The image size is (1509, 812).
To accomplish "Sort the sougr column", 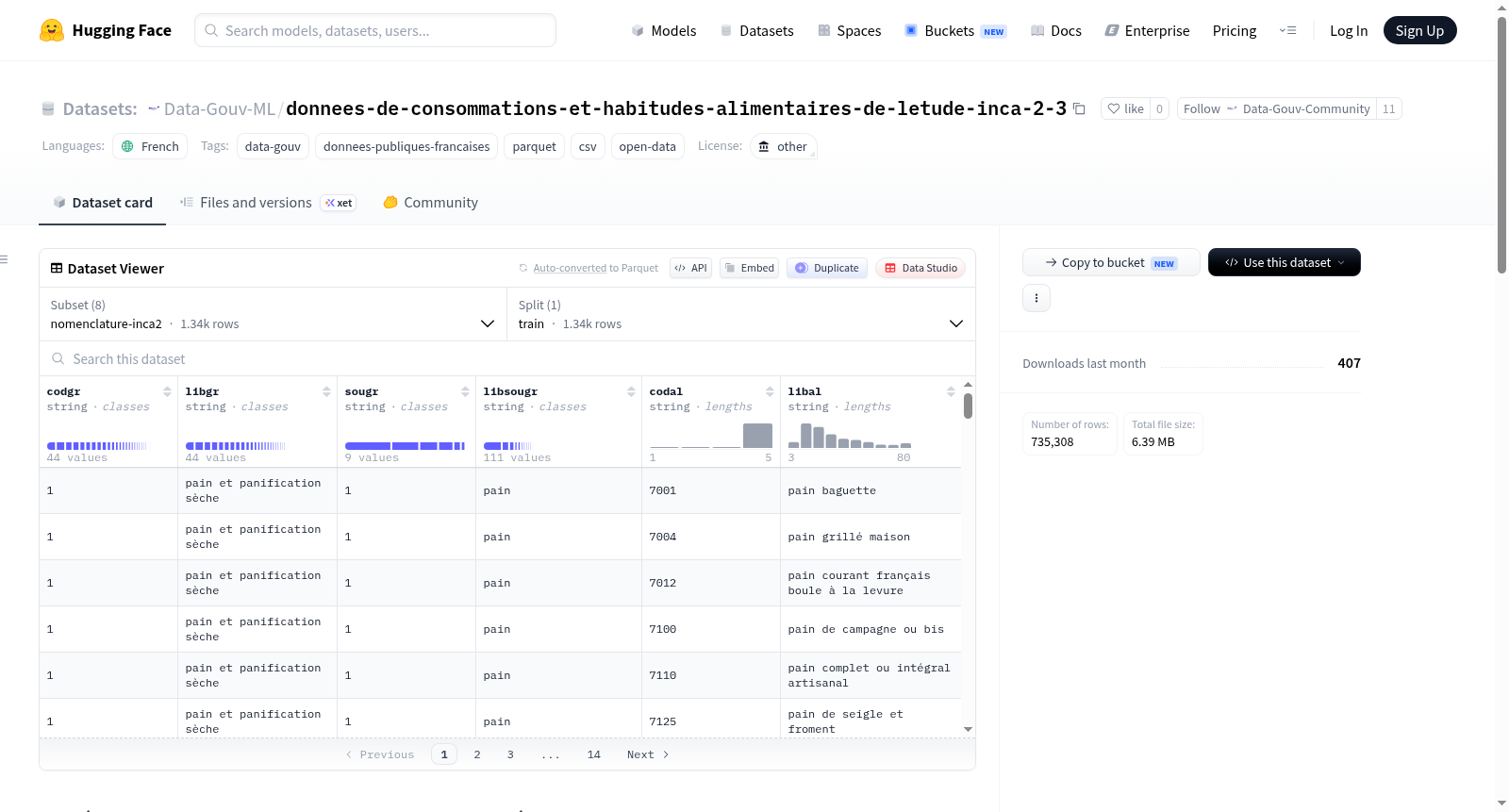I will [x=465, y=391].
